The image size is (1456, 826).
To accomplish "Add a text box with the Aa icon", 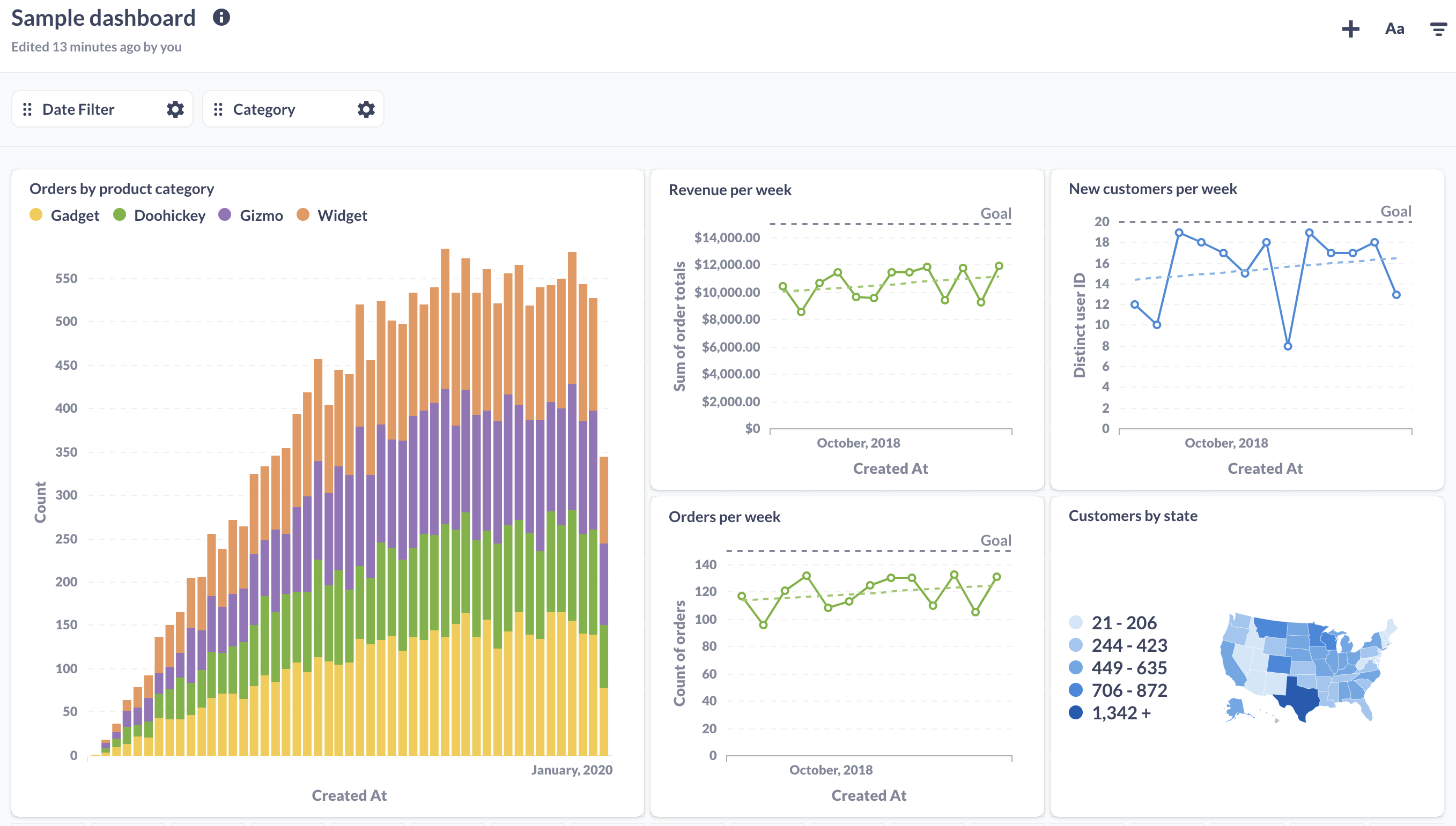I will pyautogui.click(x=1394, y=29).
